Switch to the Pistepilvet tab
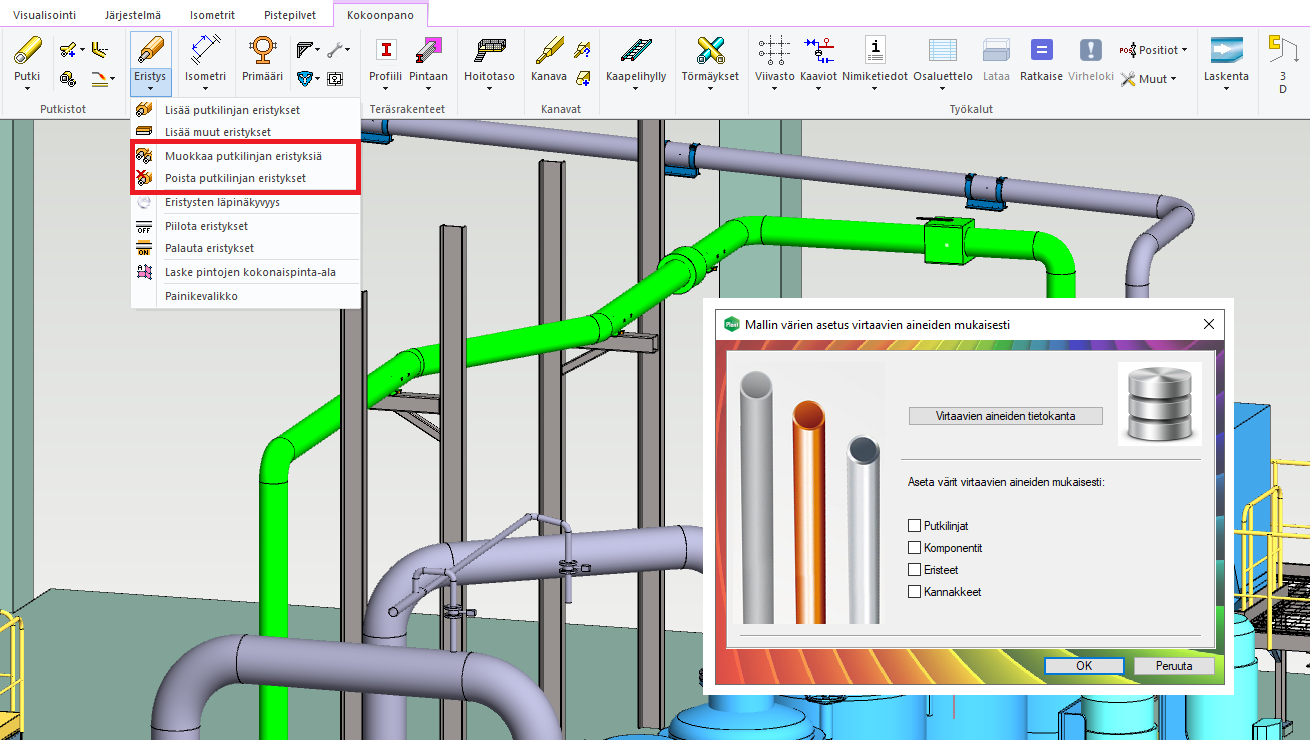Viewport: 1310px width, 740px height. click(x=291, y=16)
